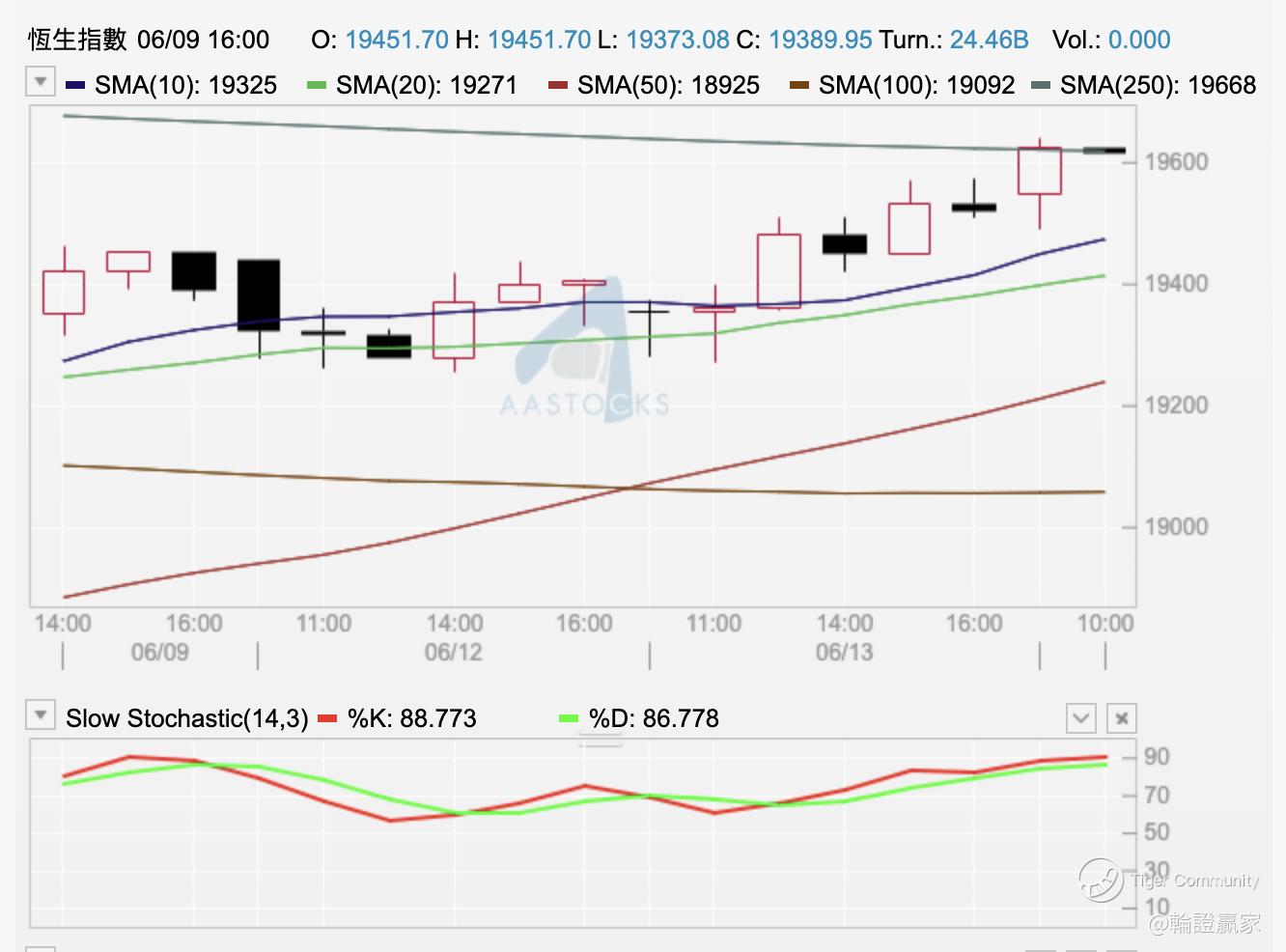Open the SMA indicator dropdown arrow
Screen dimensions: 1286x952
[40, 82]
